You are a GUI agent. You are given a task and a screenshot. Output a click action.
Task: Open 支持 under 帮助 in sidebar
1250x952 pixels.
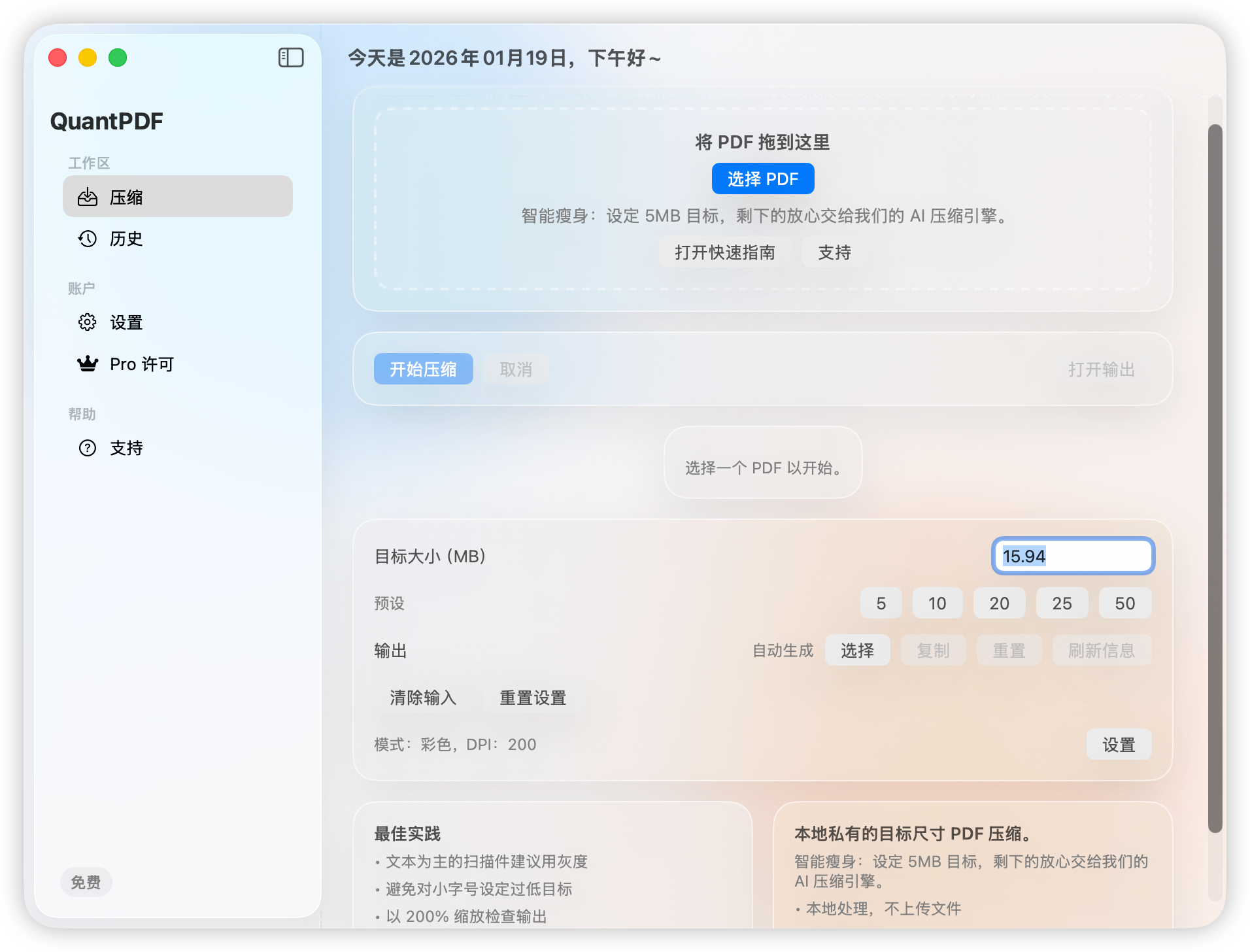pyautogui.click(x=127, y=448)
